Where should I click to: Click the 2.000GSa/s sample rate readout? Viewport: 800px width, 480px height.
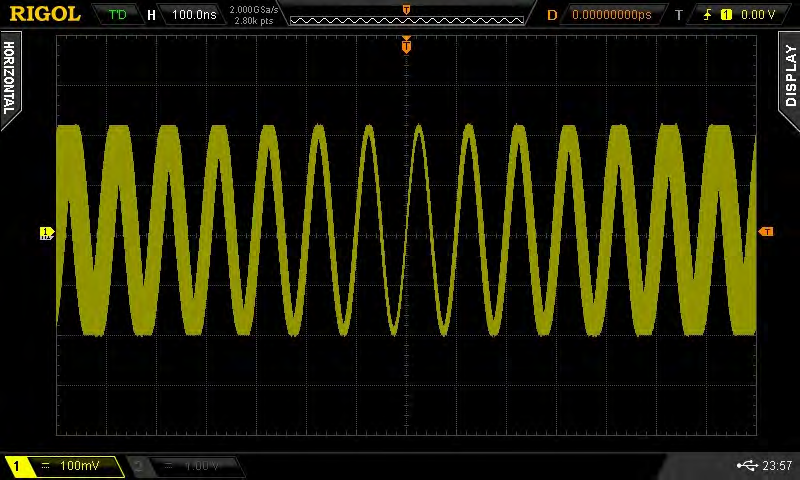tap(254, 10)
